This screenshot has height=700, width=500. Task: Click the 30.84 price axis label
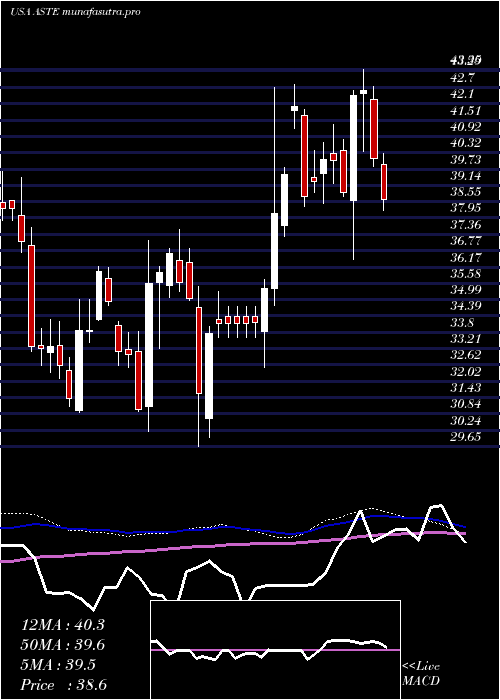[x=464, y=404]
